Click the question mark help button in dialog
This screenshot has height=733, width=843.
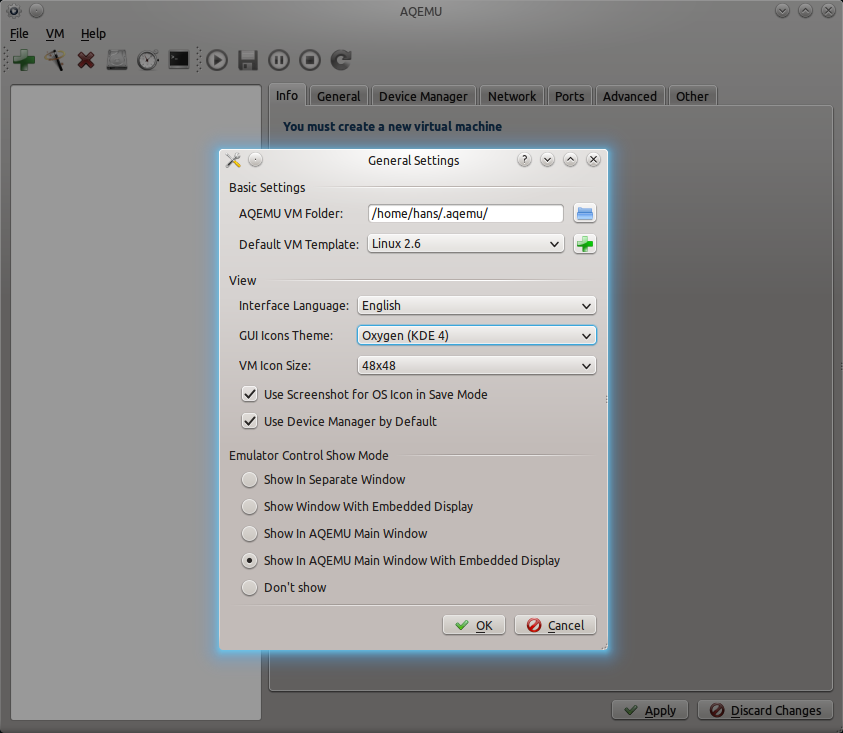524,160
